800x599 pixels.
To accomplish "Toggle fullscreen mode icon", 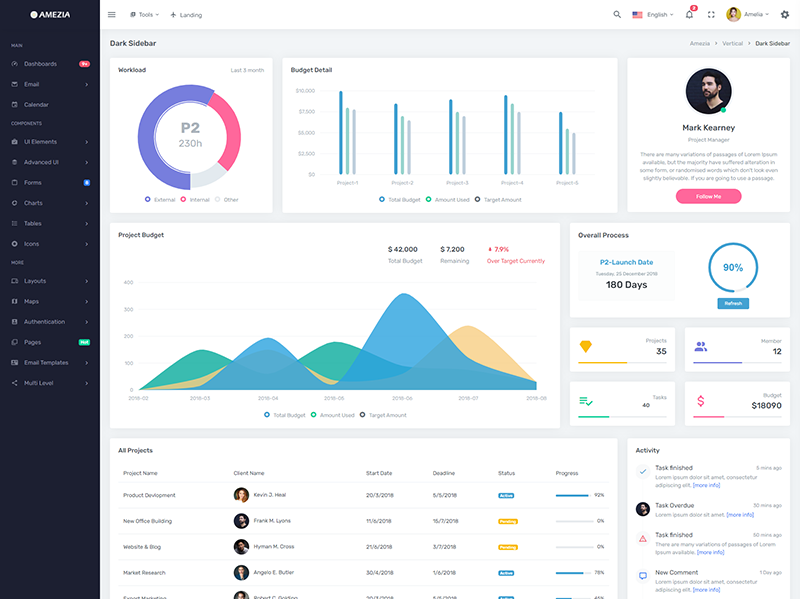I will 711,15.
